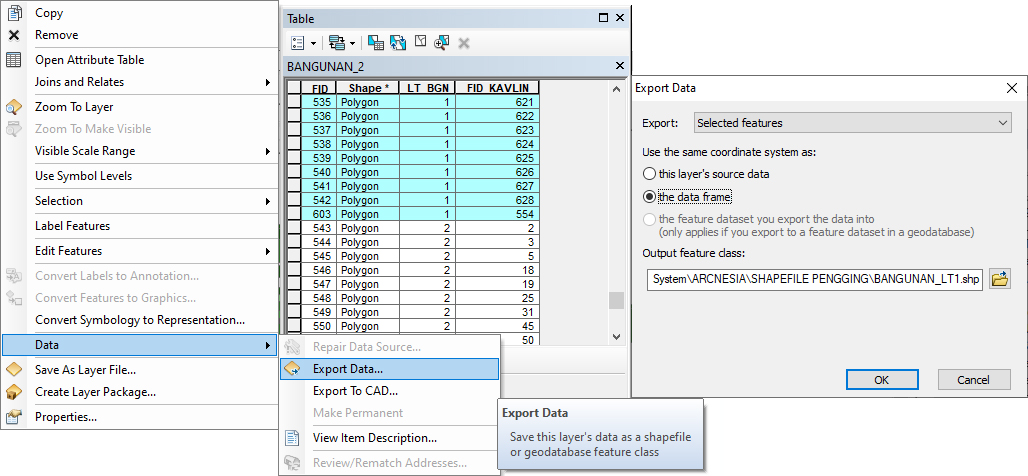Click the table scrollbar up arrow

coord(616,90)
